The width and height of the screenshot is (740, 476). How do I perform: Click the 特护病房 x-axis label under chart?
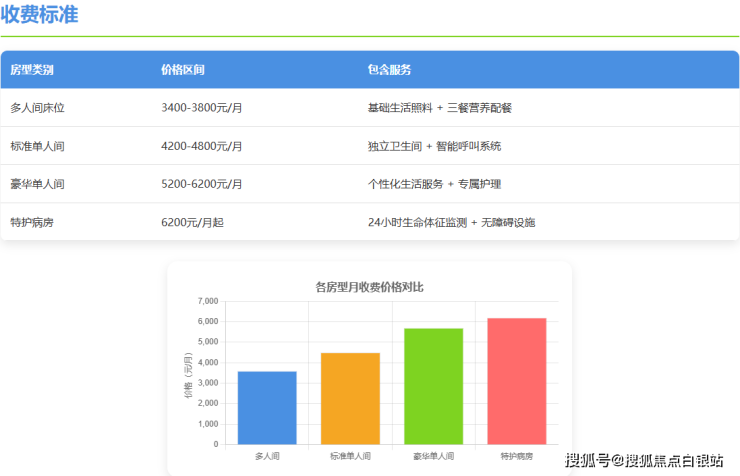pos(517,455)
